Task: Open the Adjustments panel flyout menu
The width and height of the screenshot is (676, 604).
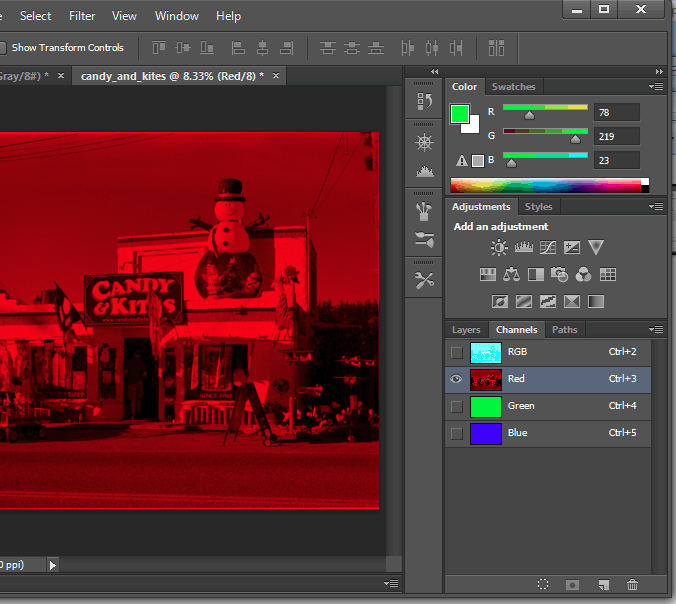Action: 656,207
